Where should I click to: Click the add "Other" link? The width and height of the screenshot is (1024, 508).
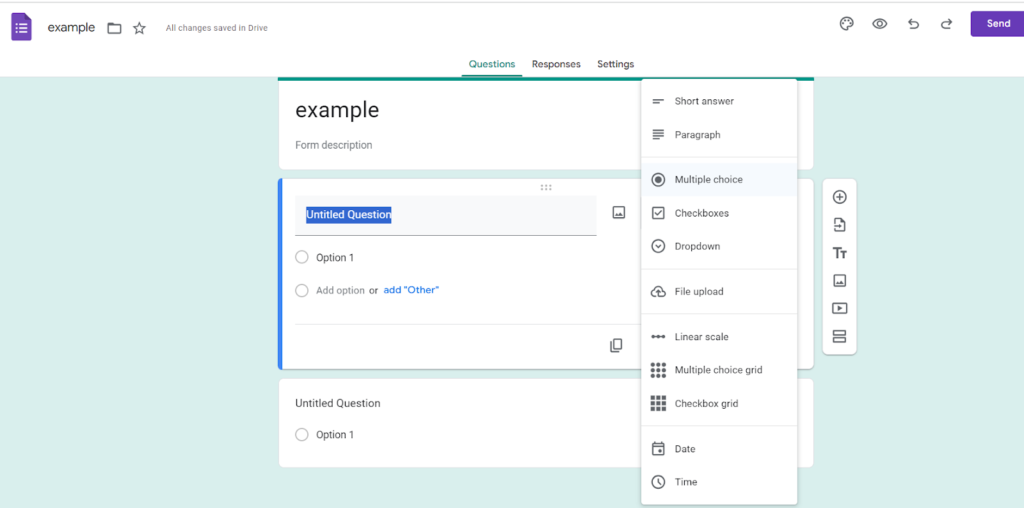pyautogui.click(x=411, y=290)
